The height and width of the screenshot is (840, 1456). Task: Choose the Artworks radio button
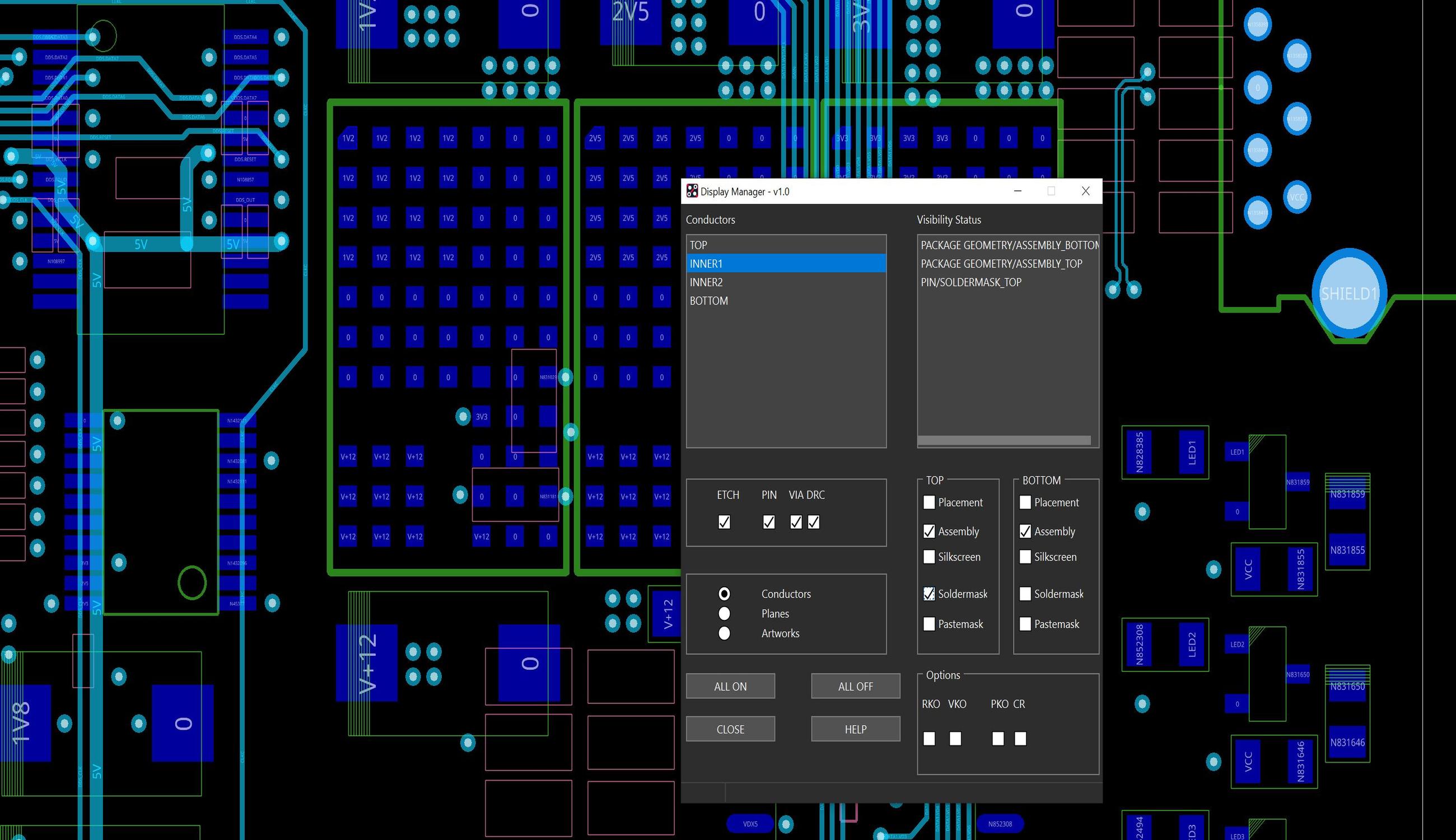pos(724,633)
